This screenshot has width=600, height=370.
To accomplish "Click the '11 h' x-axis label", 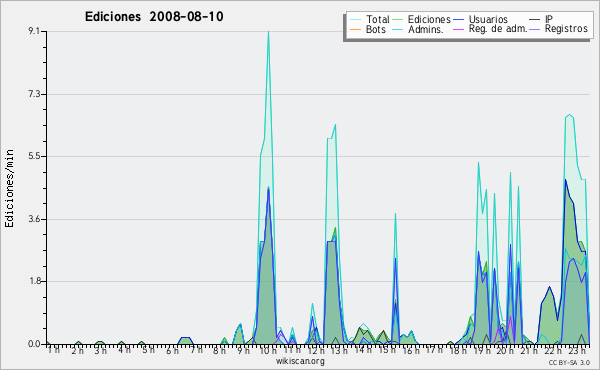I will click(x=292, y=350).
